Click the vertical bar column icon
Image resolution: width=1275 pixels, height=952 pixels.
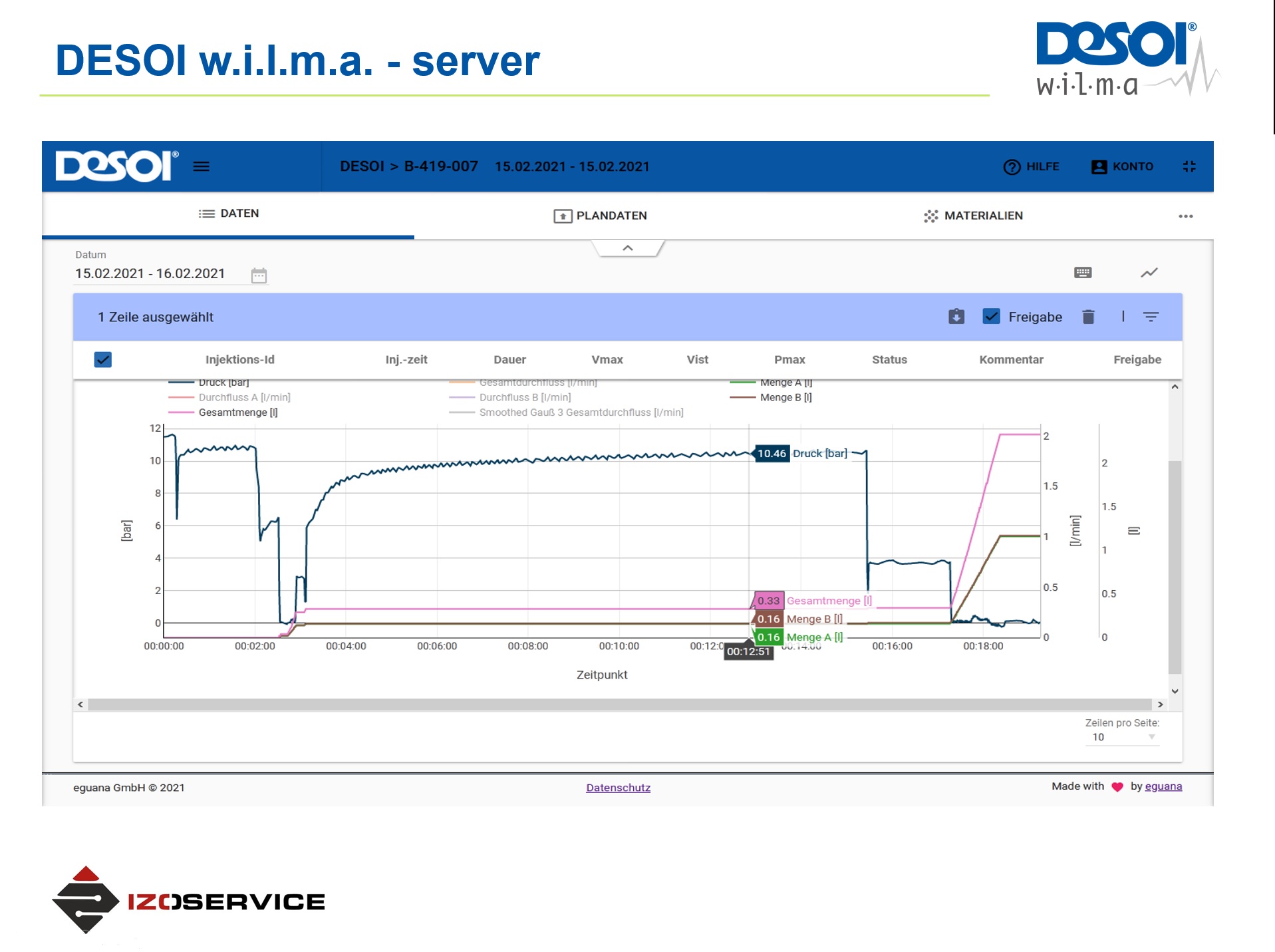[1123, 316]
